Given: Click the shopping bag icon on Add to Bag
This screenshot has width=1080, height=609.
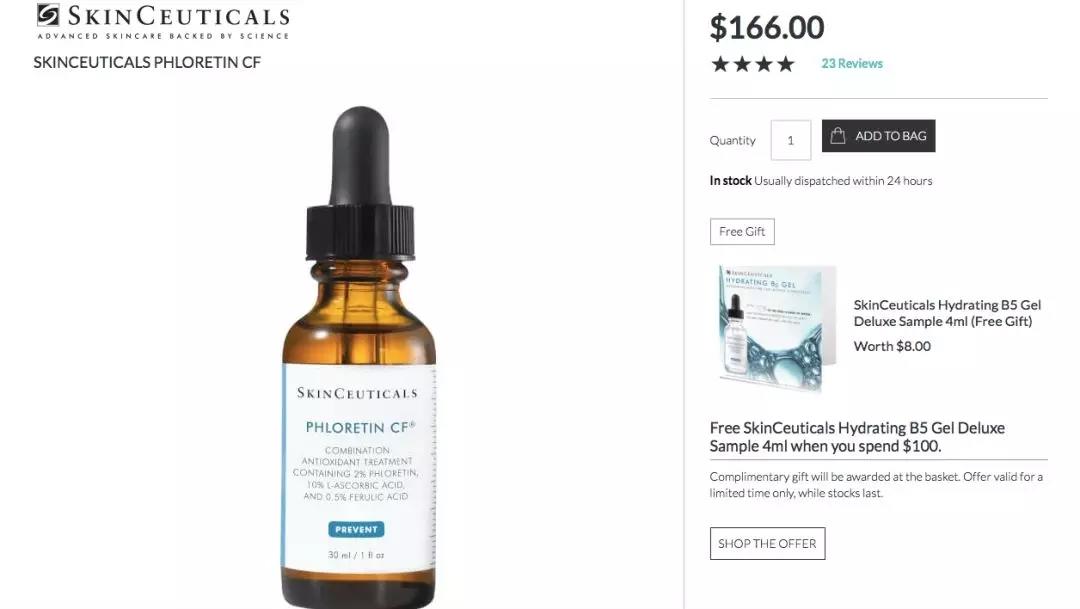Looking at the screenshot, I should [838, 135].
